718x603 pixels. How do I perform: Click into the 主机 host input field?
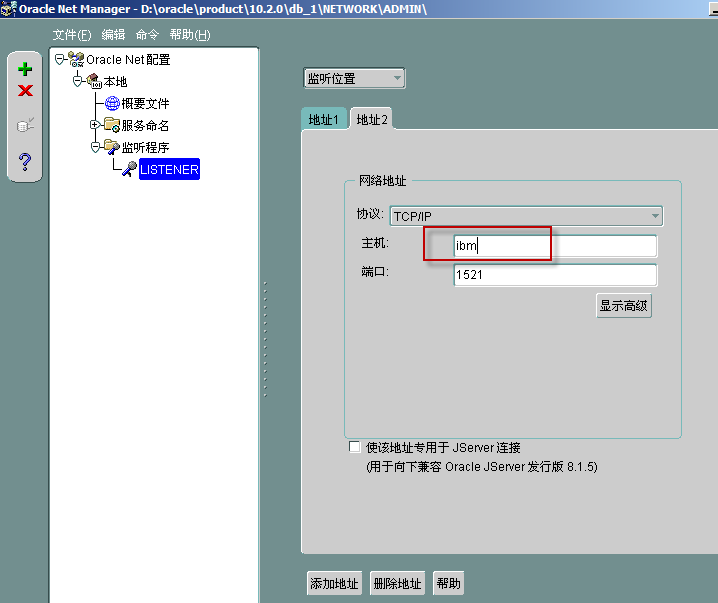(555, 246)
